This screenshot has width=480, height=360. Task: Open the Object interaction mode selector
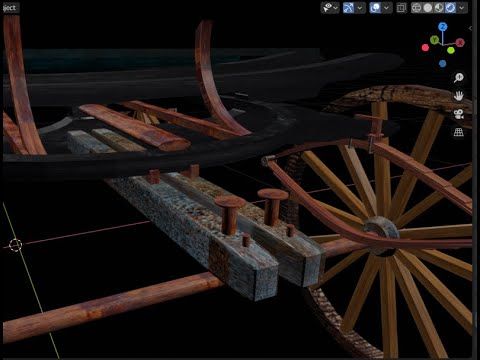10,8
